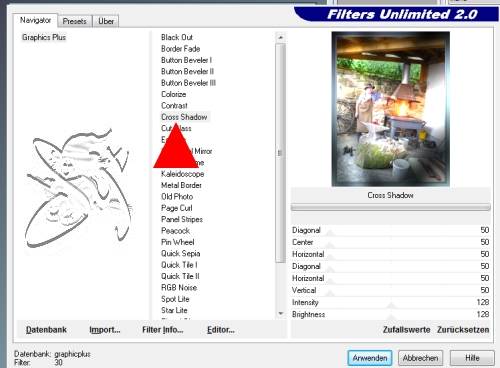Select RGB Noise filter
Image resolution: width=500 pixels, height=368 pixels.
[x=179, y=287]
